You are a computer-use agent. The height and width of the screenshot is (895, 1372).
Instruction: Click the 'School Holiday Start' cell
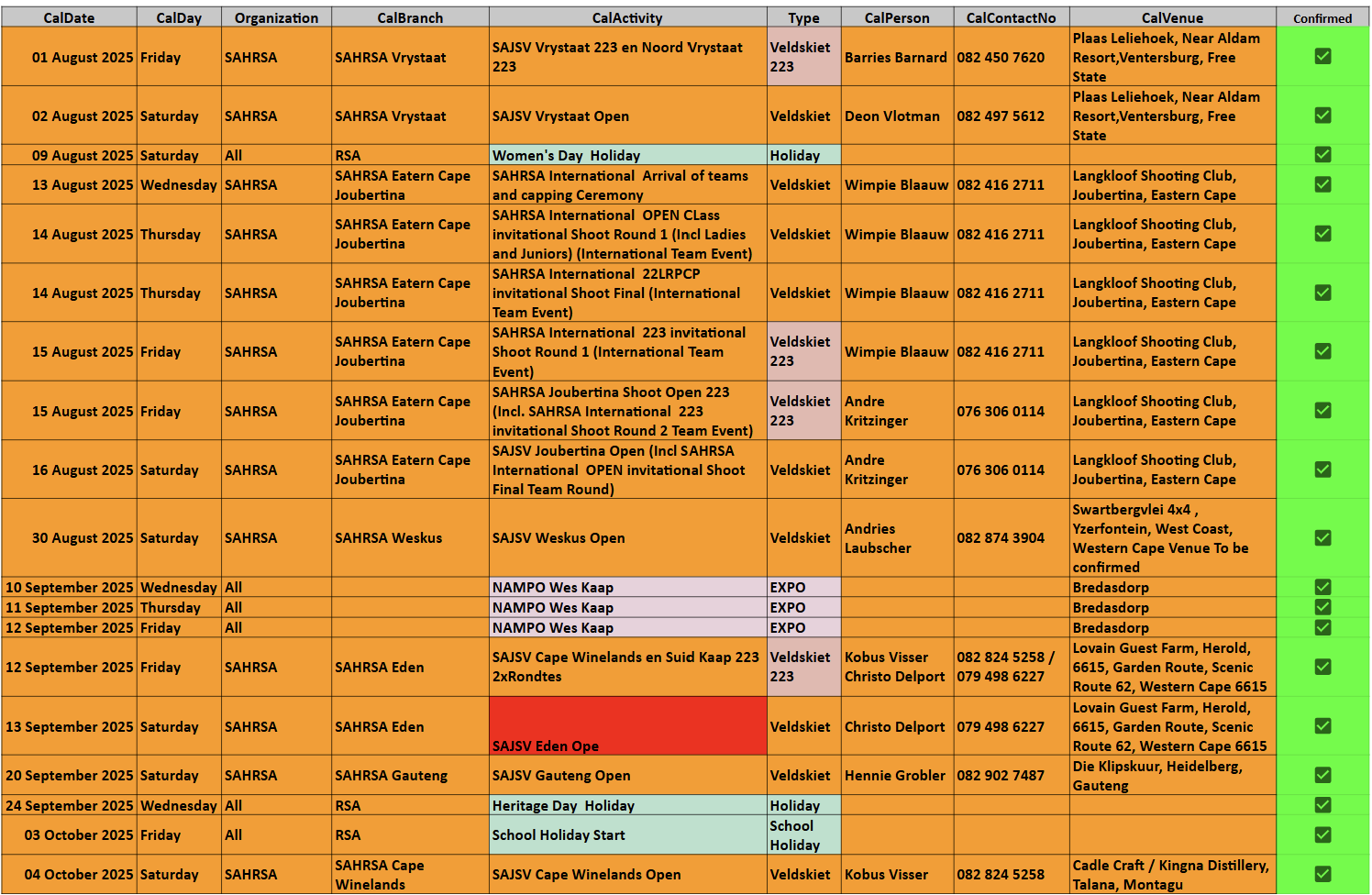[x=627, y=834]
